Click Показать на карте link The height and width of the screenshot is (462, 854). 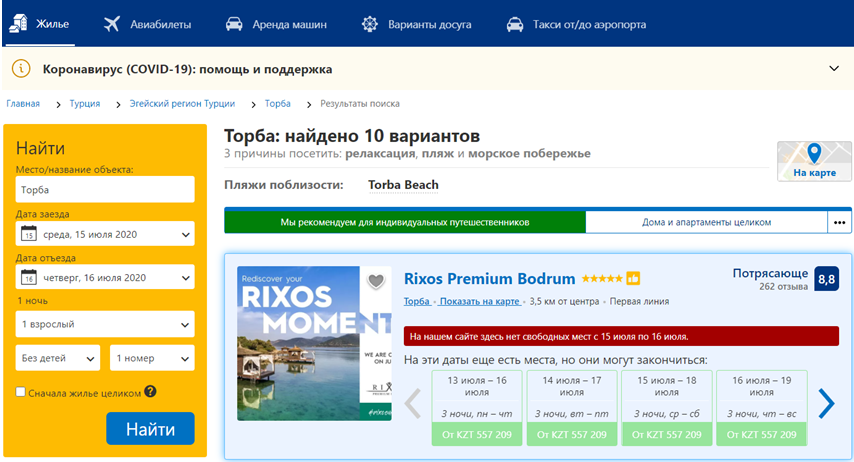pos(479,301)
